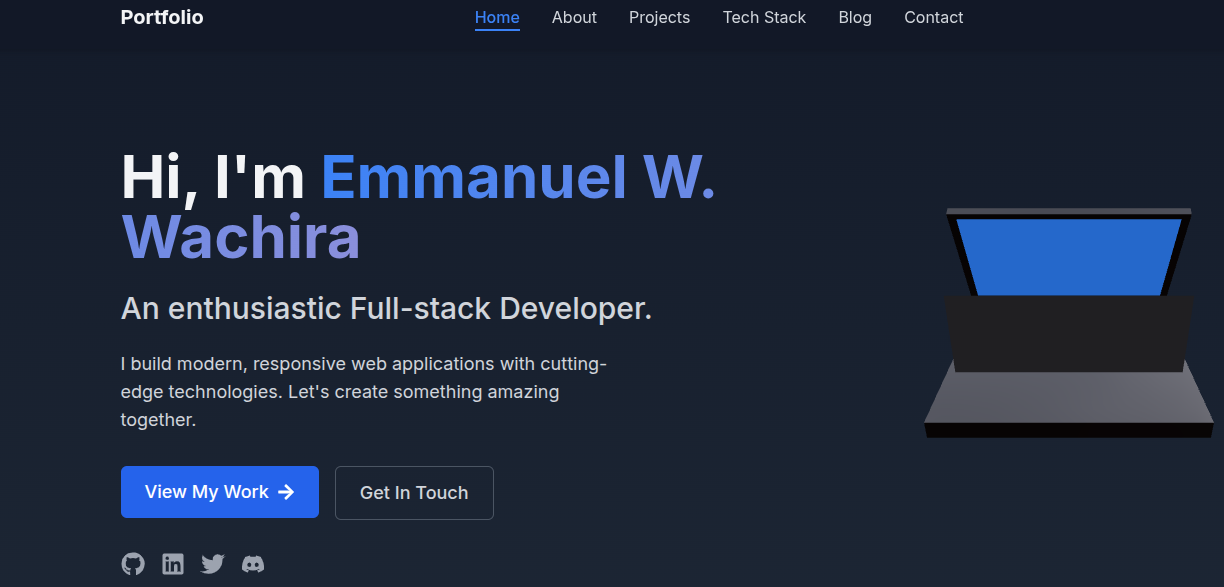Click the blue screen of the 3D laptop
Viewport: 1224px width, 587px height.
1068,256
